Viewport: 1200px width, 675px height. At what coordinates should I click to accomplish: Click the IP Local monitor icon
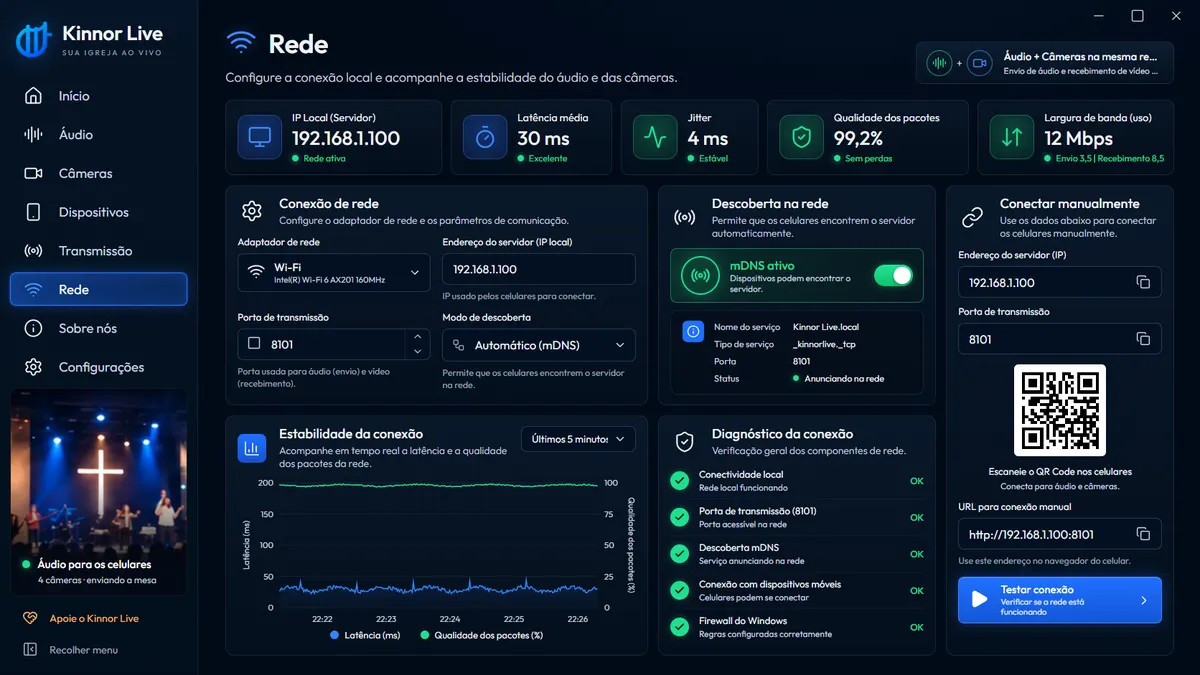pyautogui.click(x=259, y=137)
